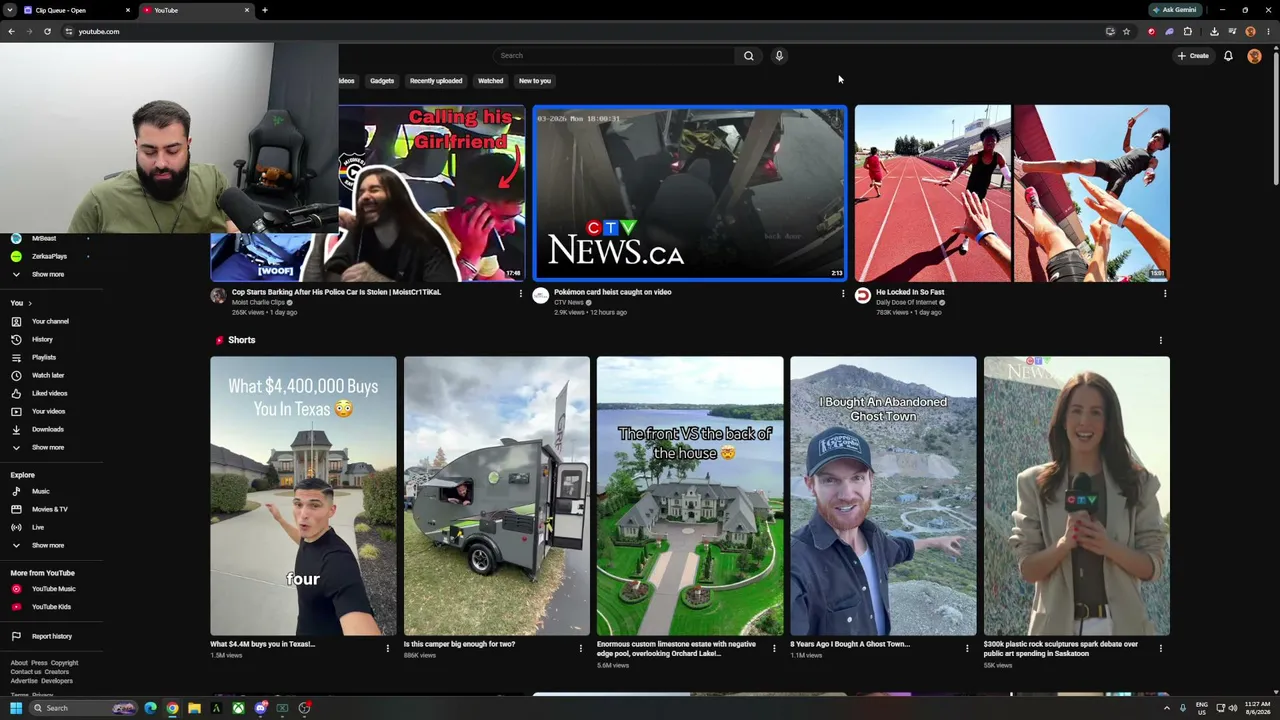Expand Show more under Explore
Image resolution: width=1280 pixels, height=720 pixels.
click(x=50, y=545)
